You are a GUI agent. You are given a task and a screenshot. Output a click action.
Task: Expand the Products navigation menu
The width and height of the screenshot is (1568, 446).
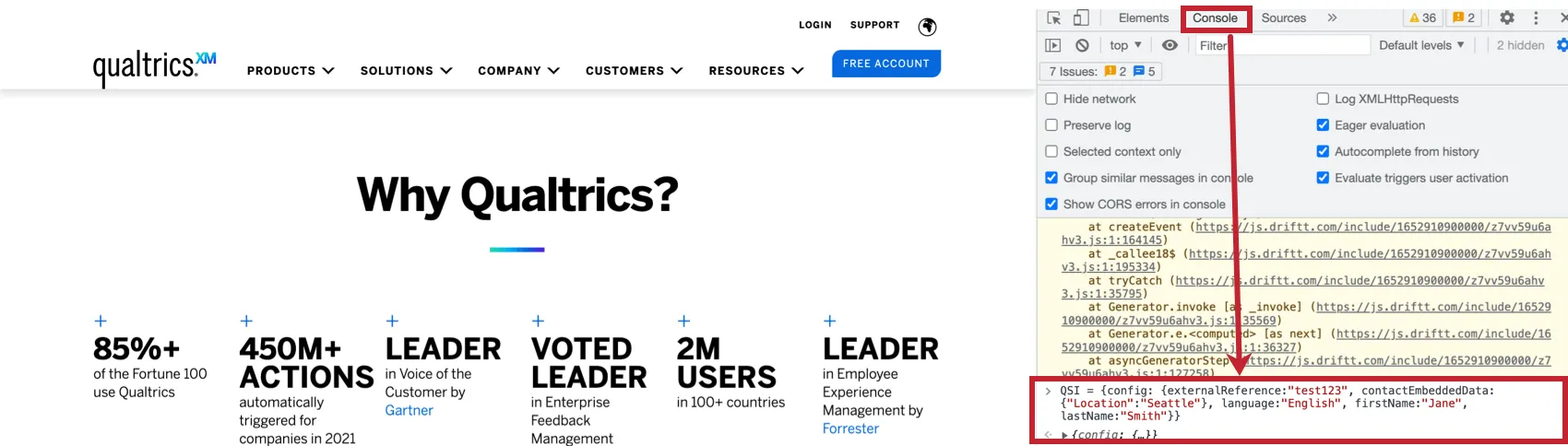pos(290,71)
